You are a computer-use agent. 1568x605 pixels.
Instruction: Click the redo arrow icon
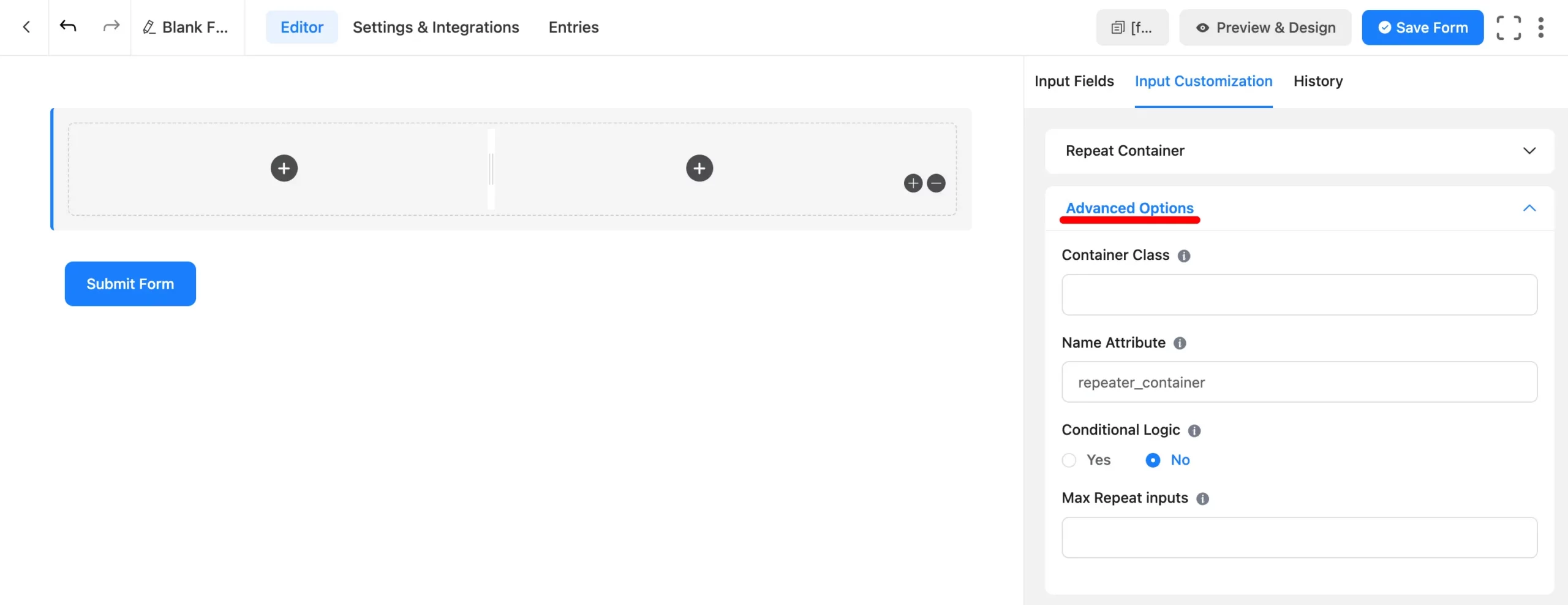111,26
